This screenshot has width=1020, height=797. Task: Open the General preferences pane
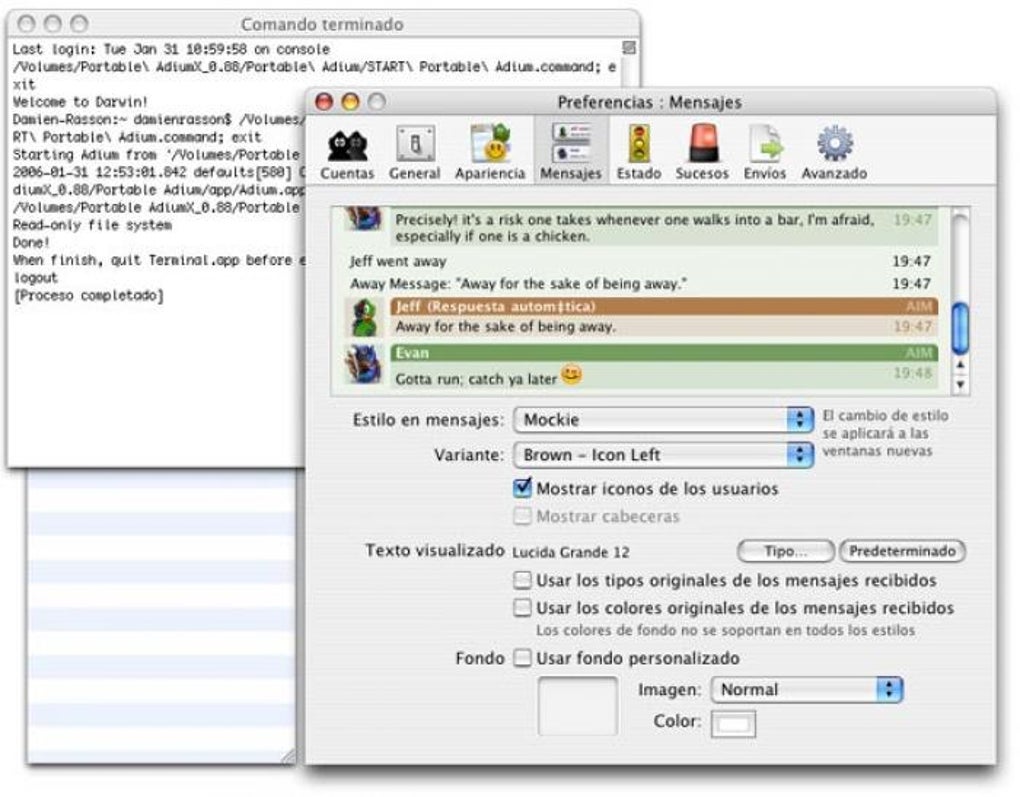pyautogui.click(x=415, y=153)
